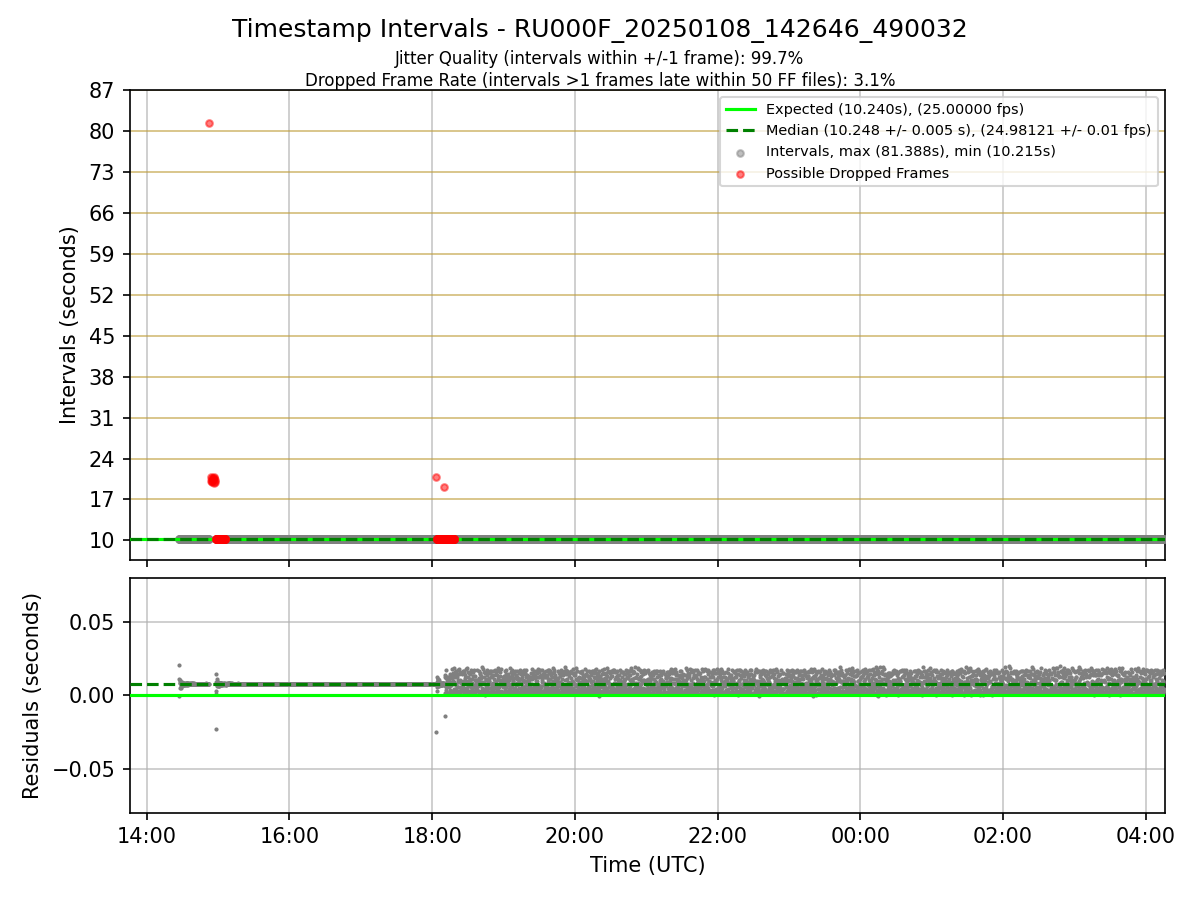Click the 16:00 time tick label

pos(289,835)
